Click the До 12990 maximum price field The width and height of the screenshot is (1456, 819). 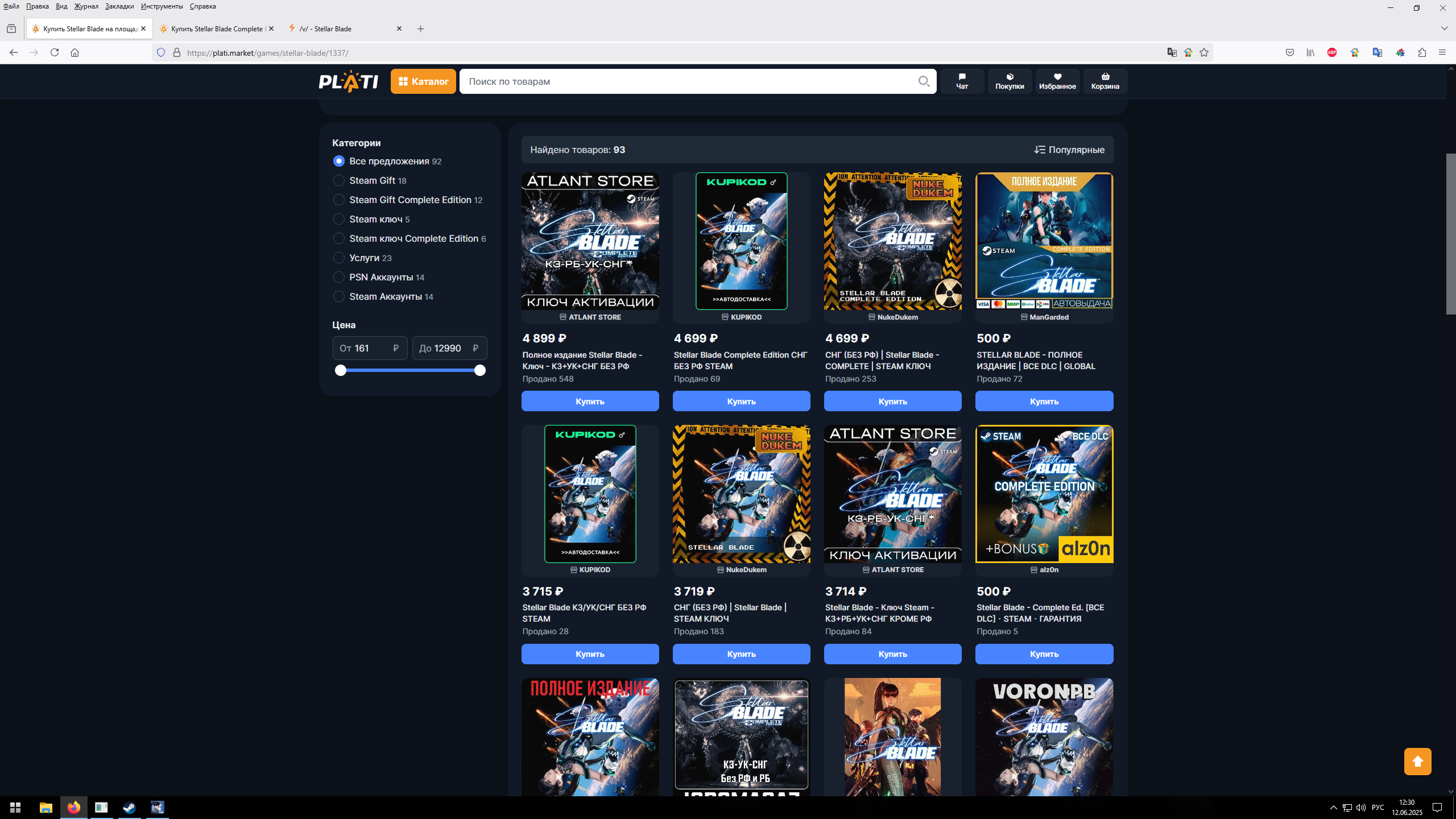(449, 348)
